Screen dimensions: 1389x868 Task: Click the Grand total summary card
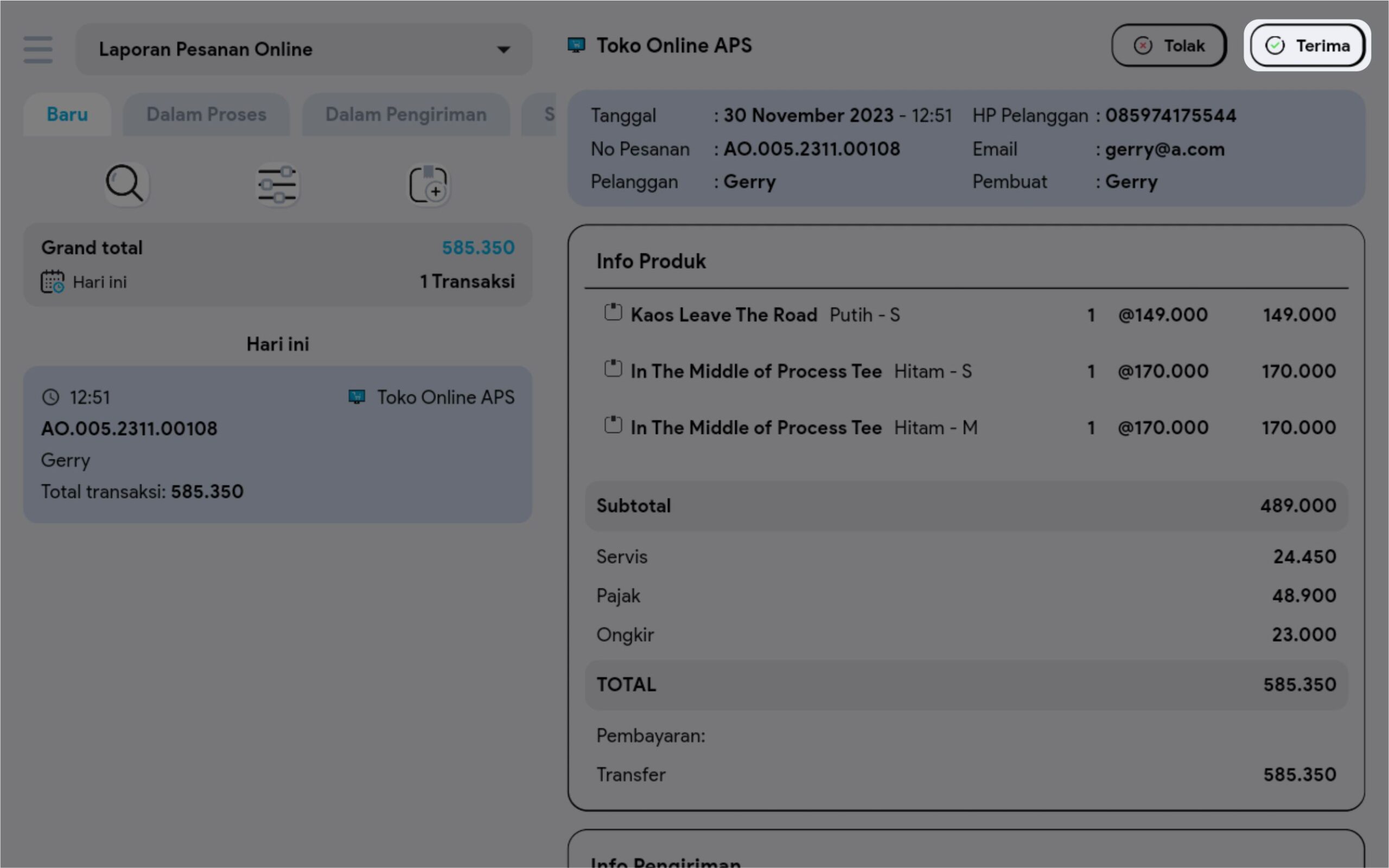pos(277,265)
